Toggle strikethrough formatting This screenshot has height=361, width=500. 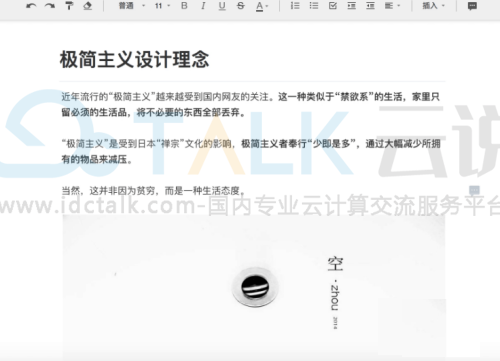(x=241, y=6)
